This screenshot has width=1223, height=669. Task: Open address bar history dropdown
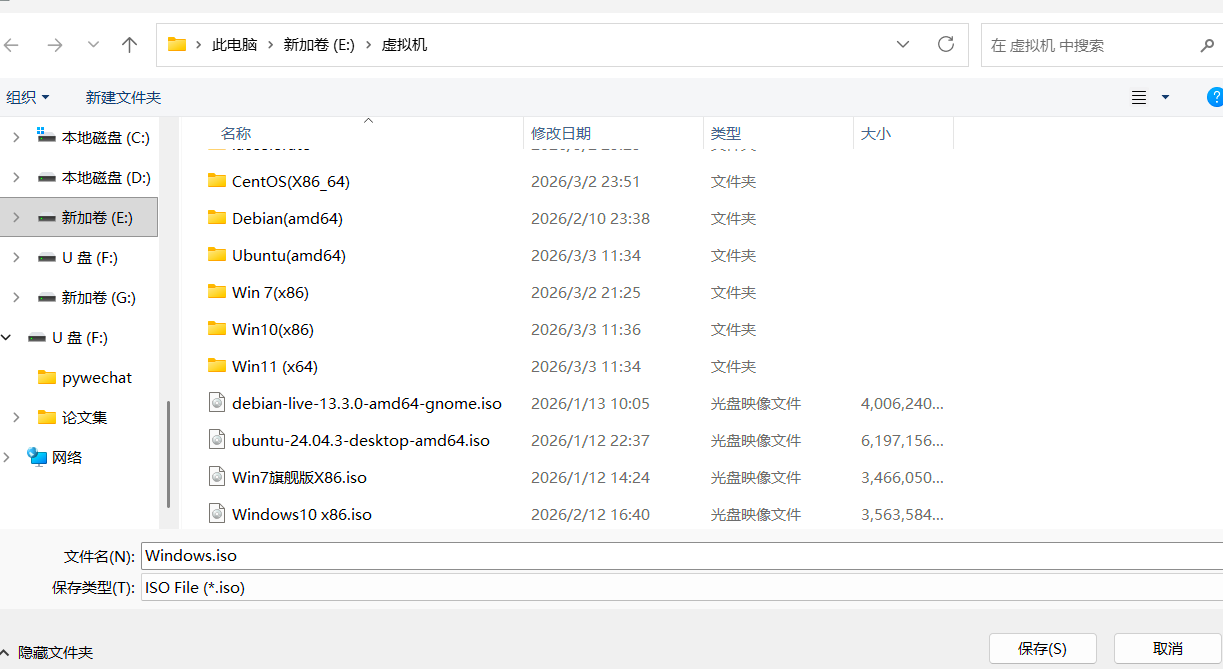pos(903,45)
